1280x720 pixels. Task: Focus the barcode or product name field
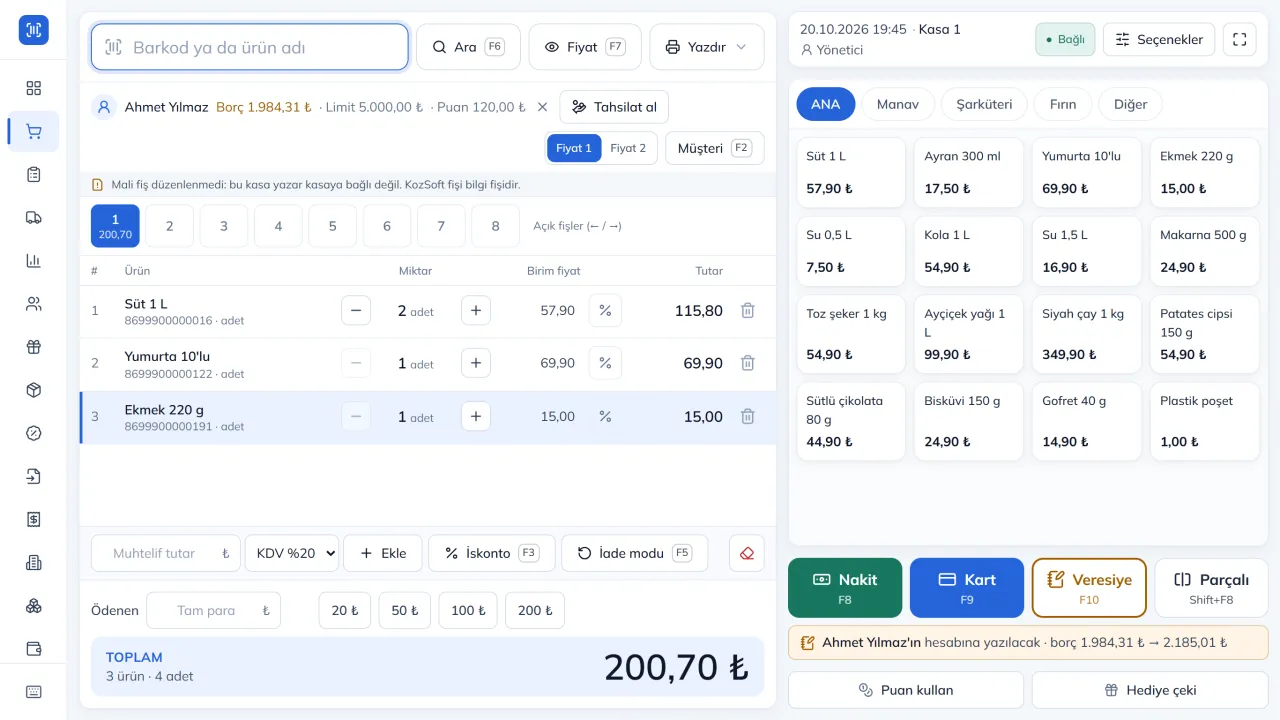pos(250,47)
